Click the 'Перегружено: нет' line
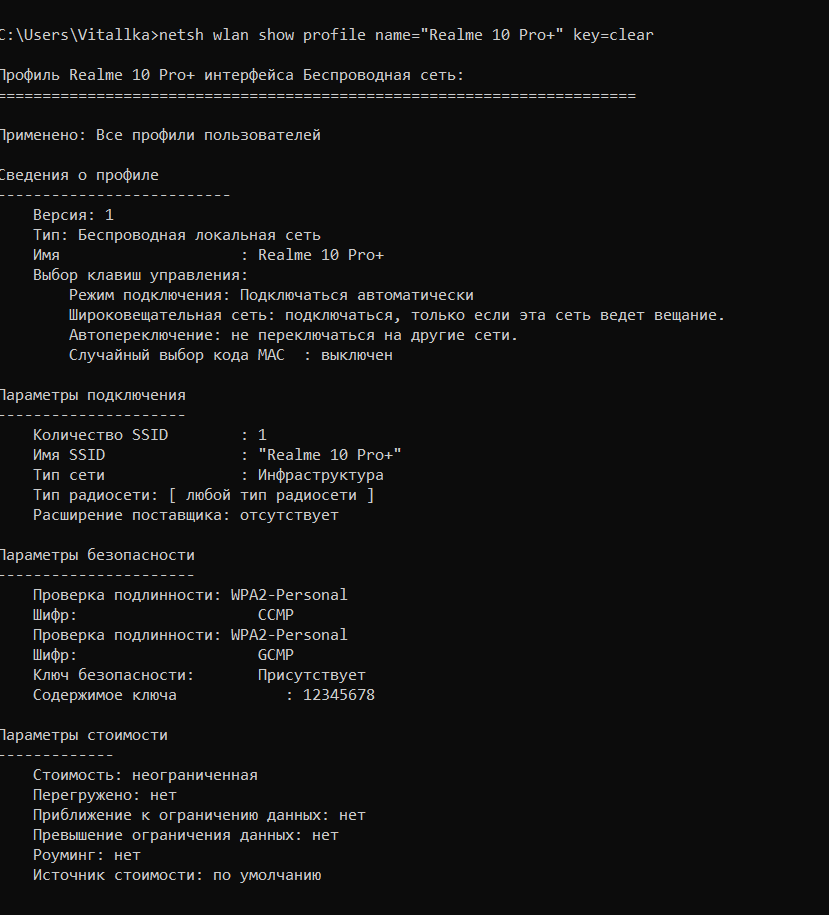Image resolution: width=829 pixels, height=915 pixels. tap(105, 795)
